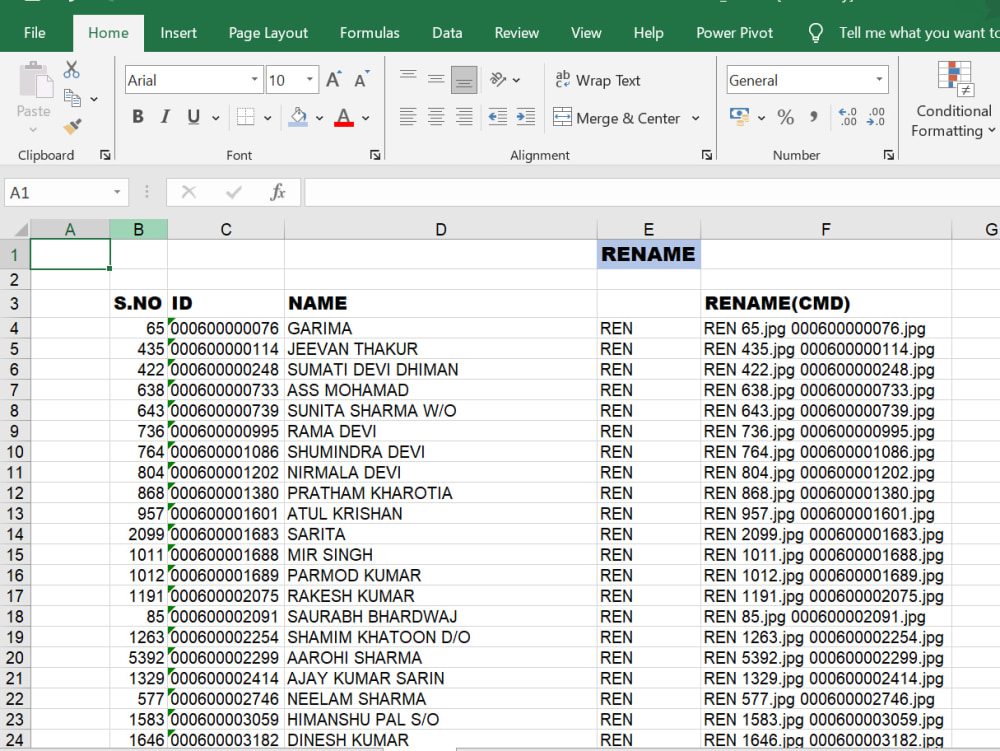Switch to the Page Layout tab
This screenshot has width=1000, height=751.
point(268,33)
